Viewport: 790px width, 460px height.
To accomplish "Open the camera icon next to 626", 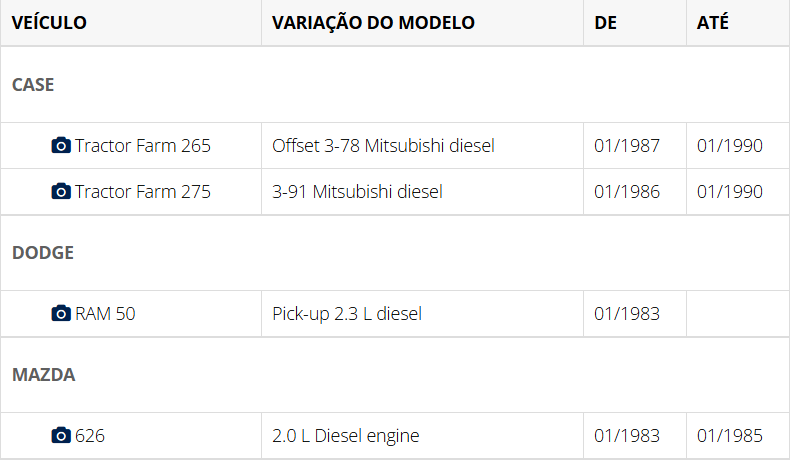I will tap(61, 436).
